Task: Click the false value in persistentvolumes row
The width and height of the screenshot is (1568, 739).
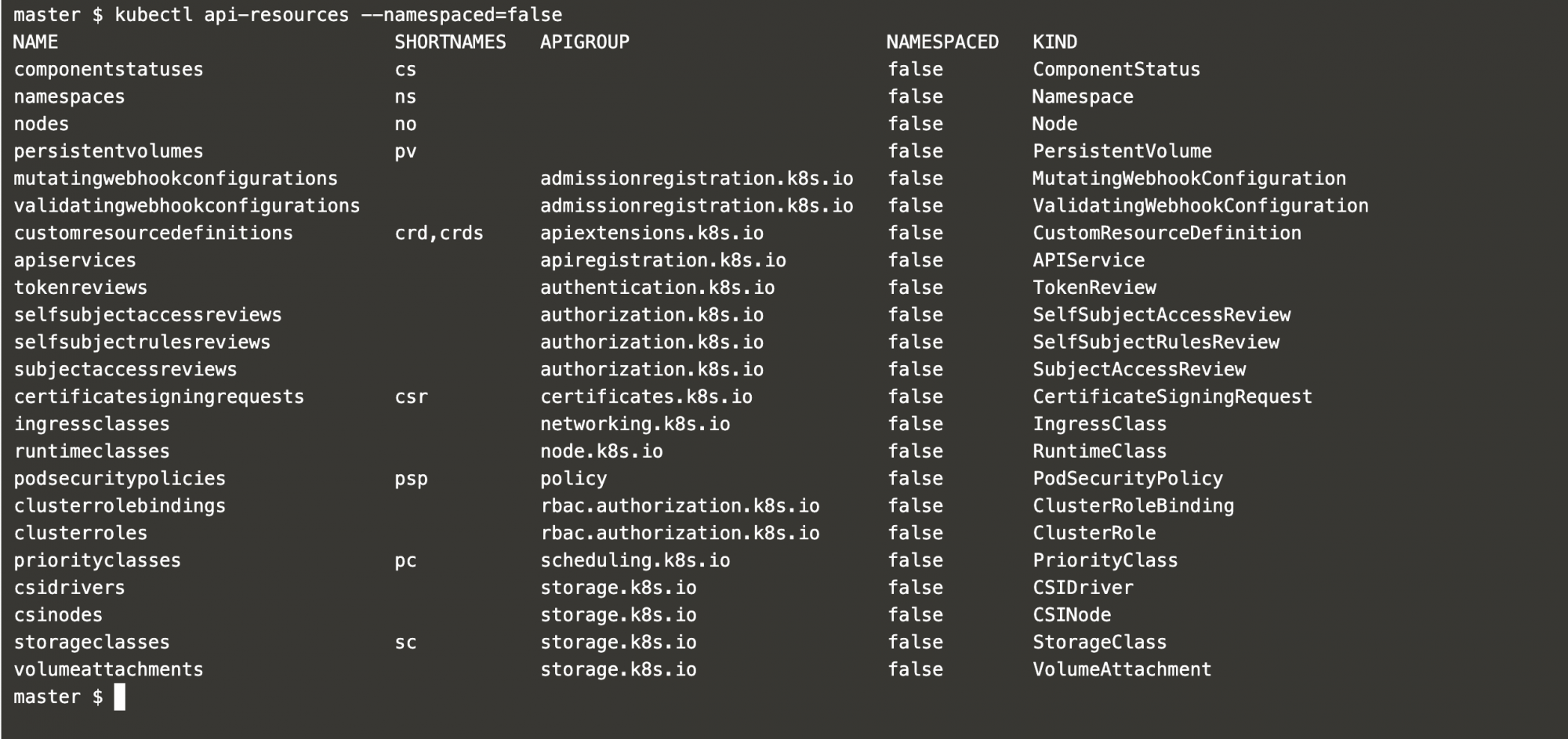Action: (x=915, y=151)
